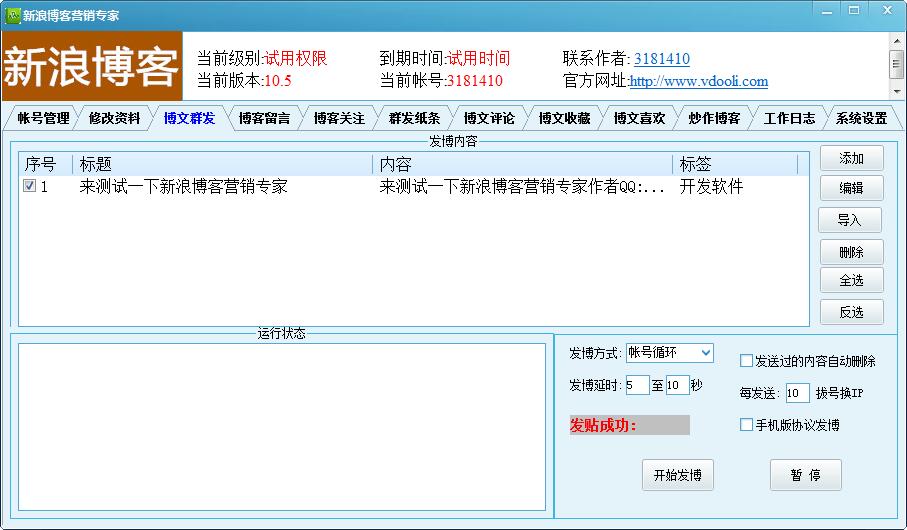Screen dimensions: 907x530
Task: Click the maximum delay field showing 10 before 秒
Action: coord(677,385)
